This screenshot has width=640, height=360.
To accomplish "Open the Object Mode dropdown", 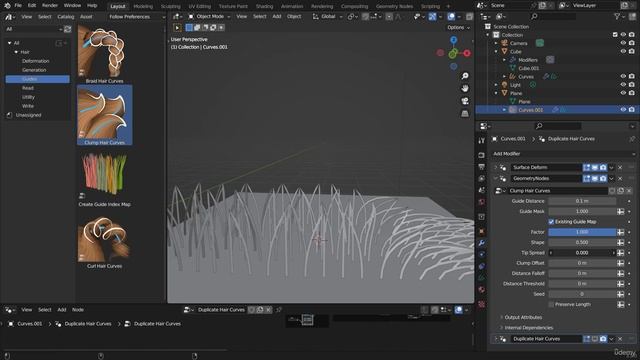I will click(x=209, y=17).
